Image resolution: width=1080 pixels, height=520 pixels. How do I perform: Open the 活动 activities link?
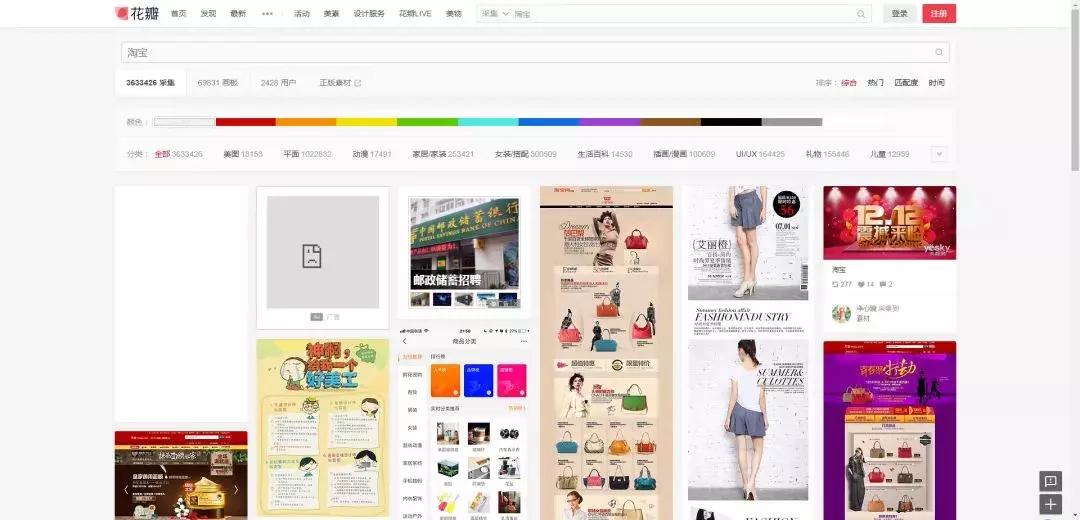302,14
